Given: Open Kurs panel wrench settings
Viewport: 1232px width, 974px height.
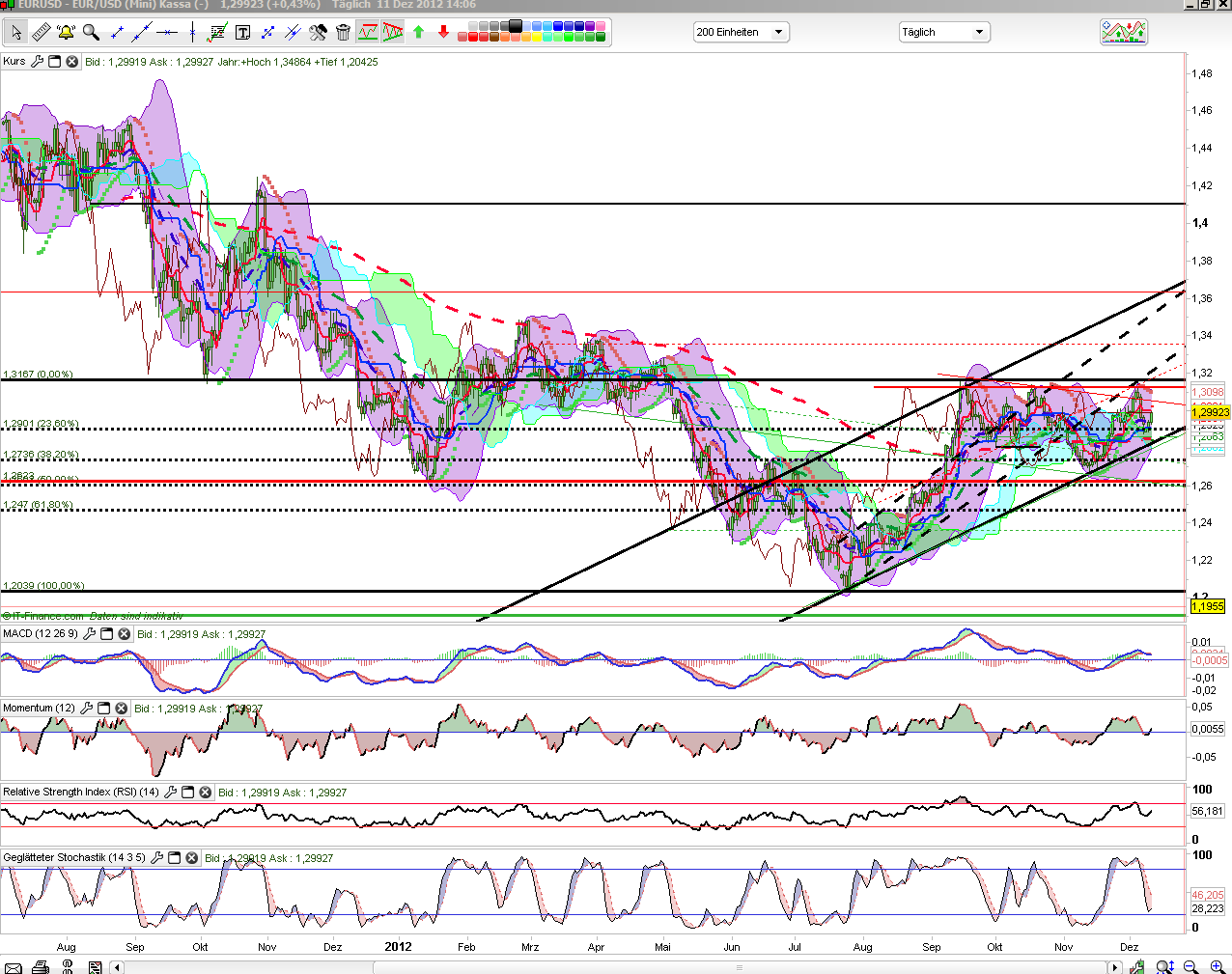Looking at the screenshot, I should coord(37,62).
